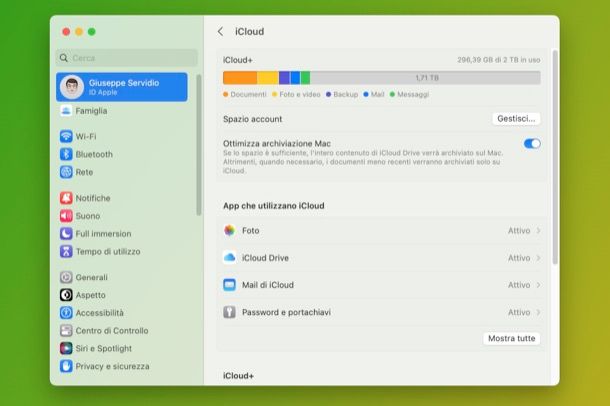Open Giuseppe Servidio ID Apple entry

click(122, 87)
